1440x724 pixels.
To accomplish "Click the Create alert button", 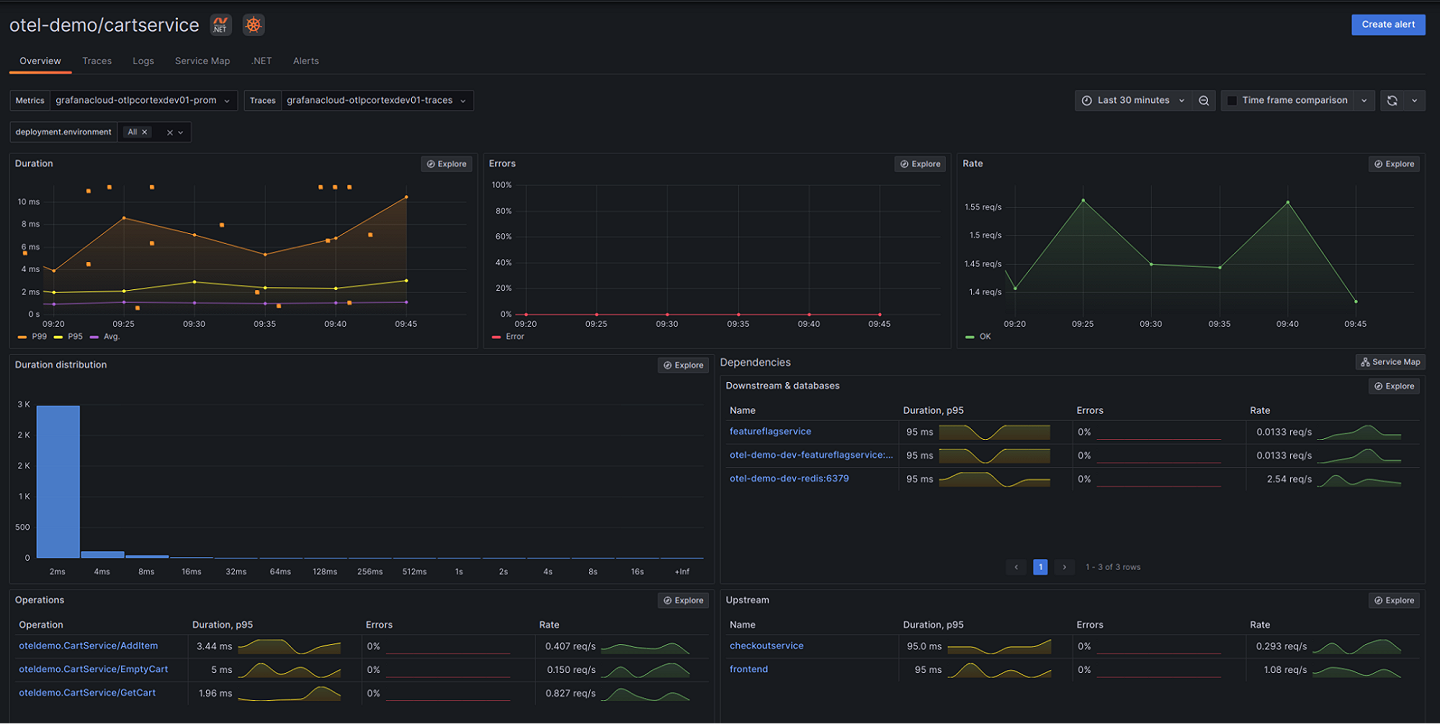I will click(x=1388, y=24).
